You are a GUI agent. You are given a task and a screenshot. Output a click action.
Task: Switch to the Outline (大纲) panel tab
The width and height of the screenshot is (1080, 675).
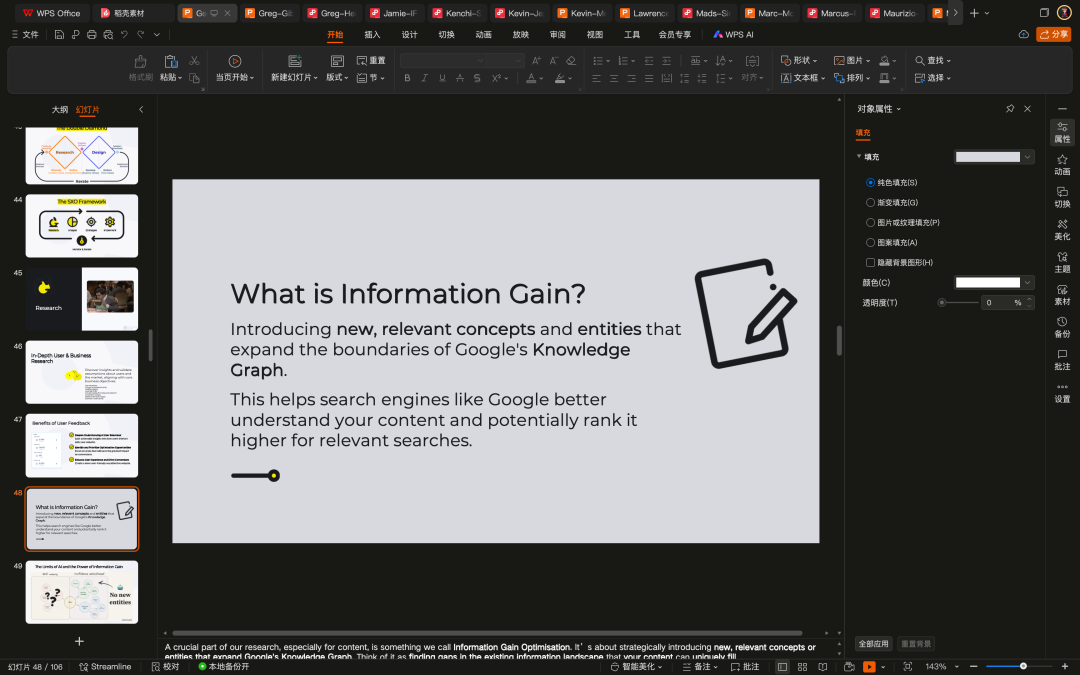tap(60, 110)
